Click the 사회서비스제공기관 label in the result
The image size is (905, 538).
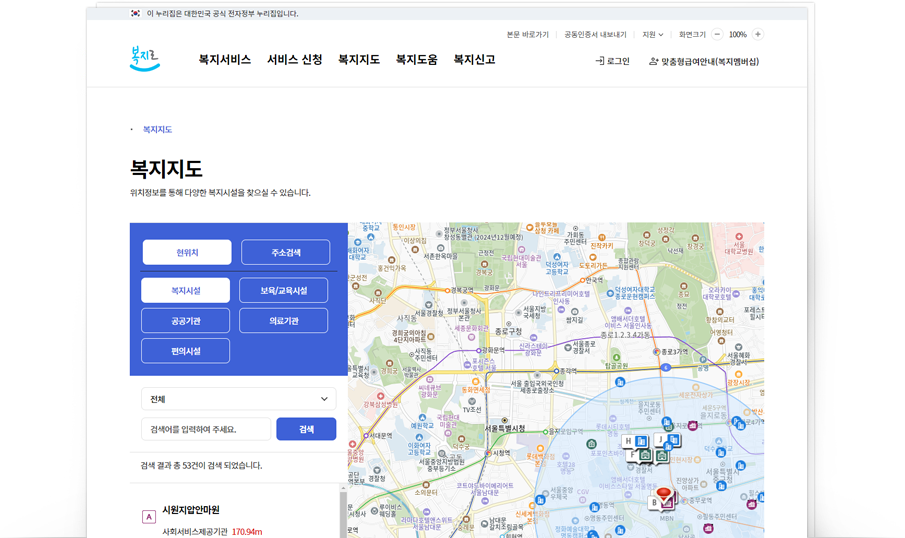tap(195, 532)
